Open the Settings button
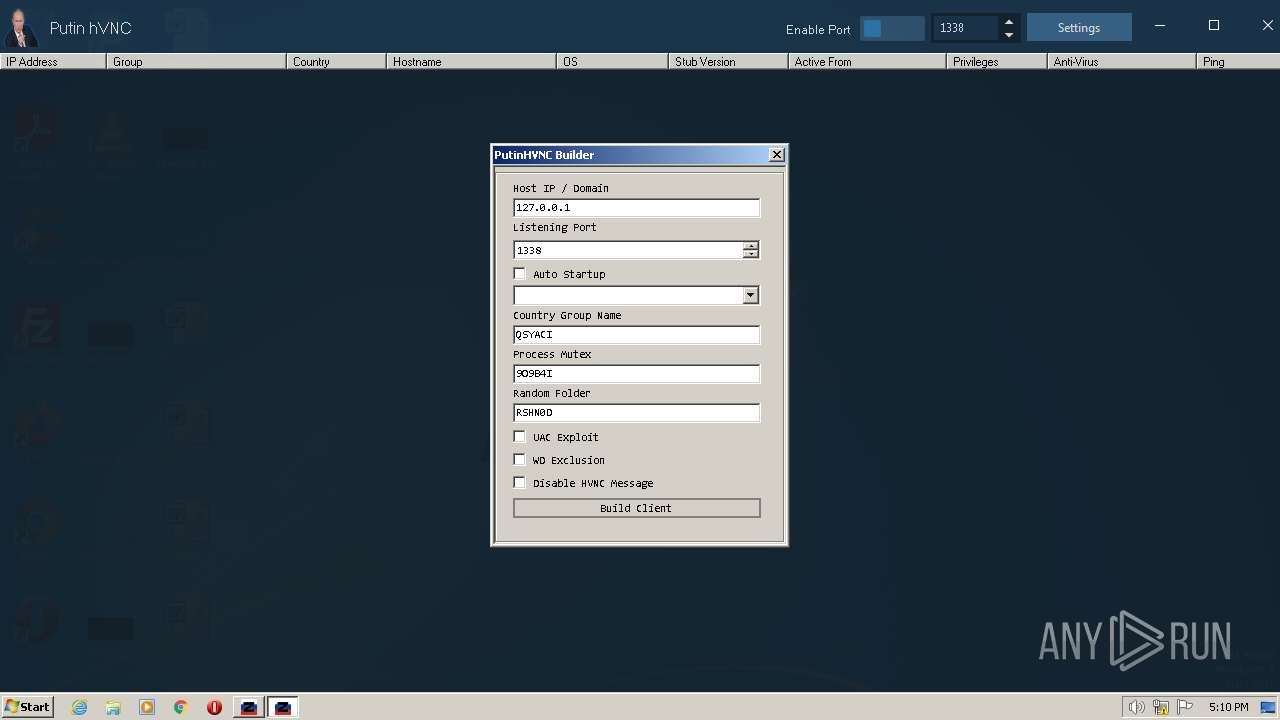 tap(1079, 28)
